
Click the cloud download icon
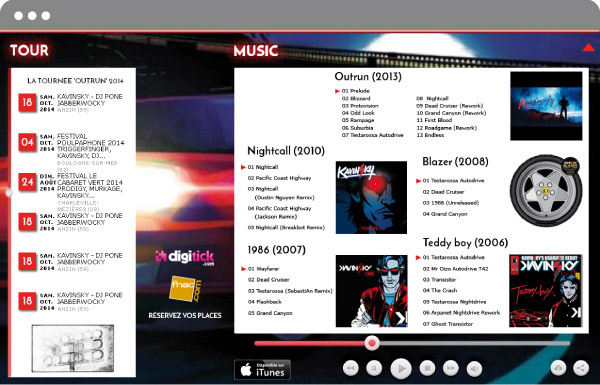click(x=558, y=368)
